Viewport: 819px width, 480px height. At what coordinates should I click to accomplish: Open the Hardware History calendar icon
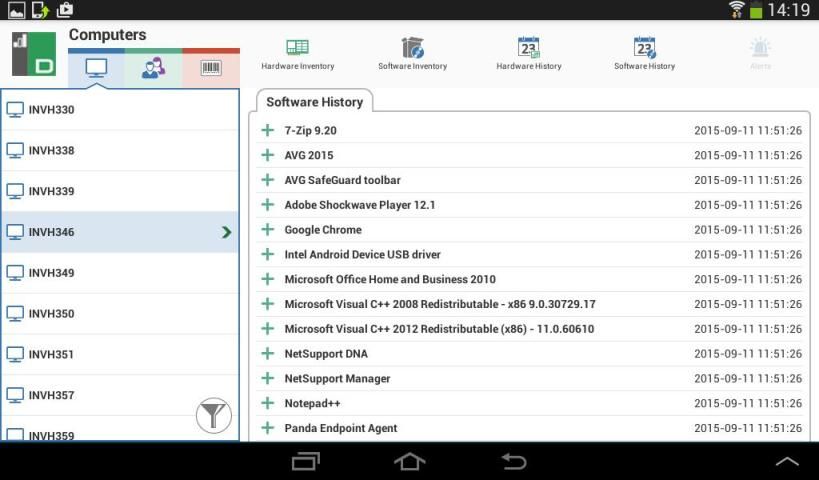tap(528, 48)
